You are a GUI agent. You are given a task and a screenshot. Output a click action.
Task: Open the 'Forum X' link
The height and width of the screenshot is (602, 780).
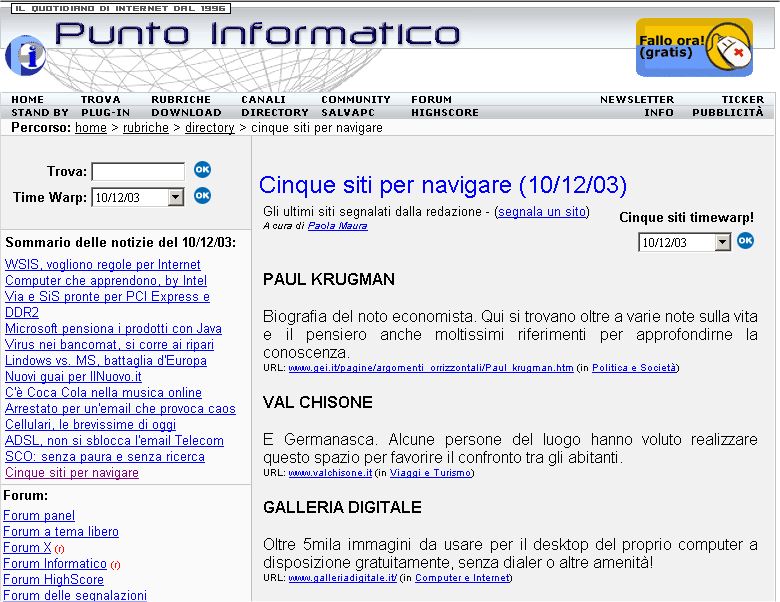pyautogui.click(x=27, y=547)
